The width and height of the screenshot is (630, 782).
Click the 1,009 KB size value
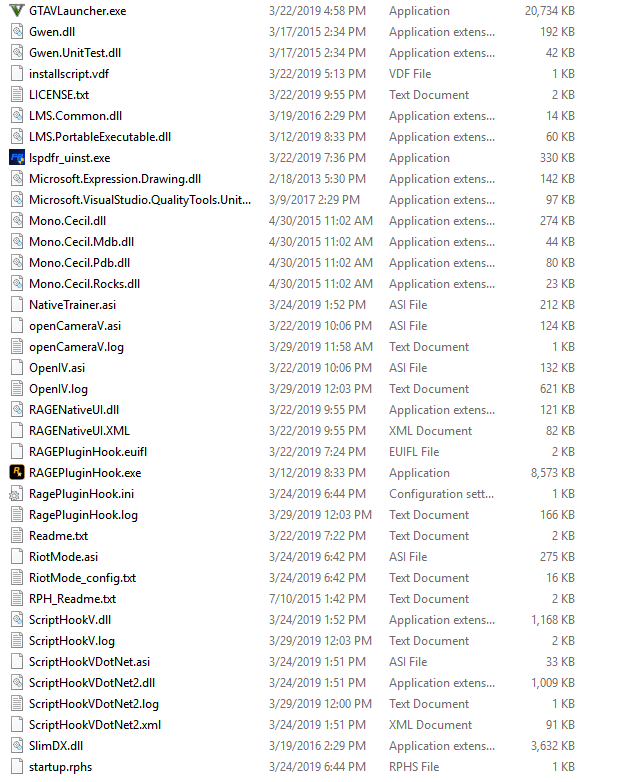click(553, 683)
